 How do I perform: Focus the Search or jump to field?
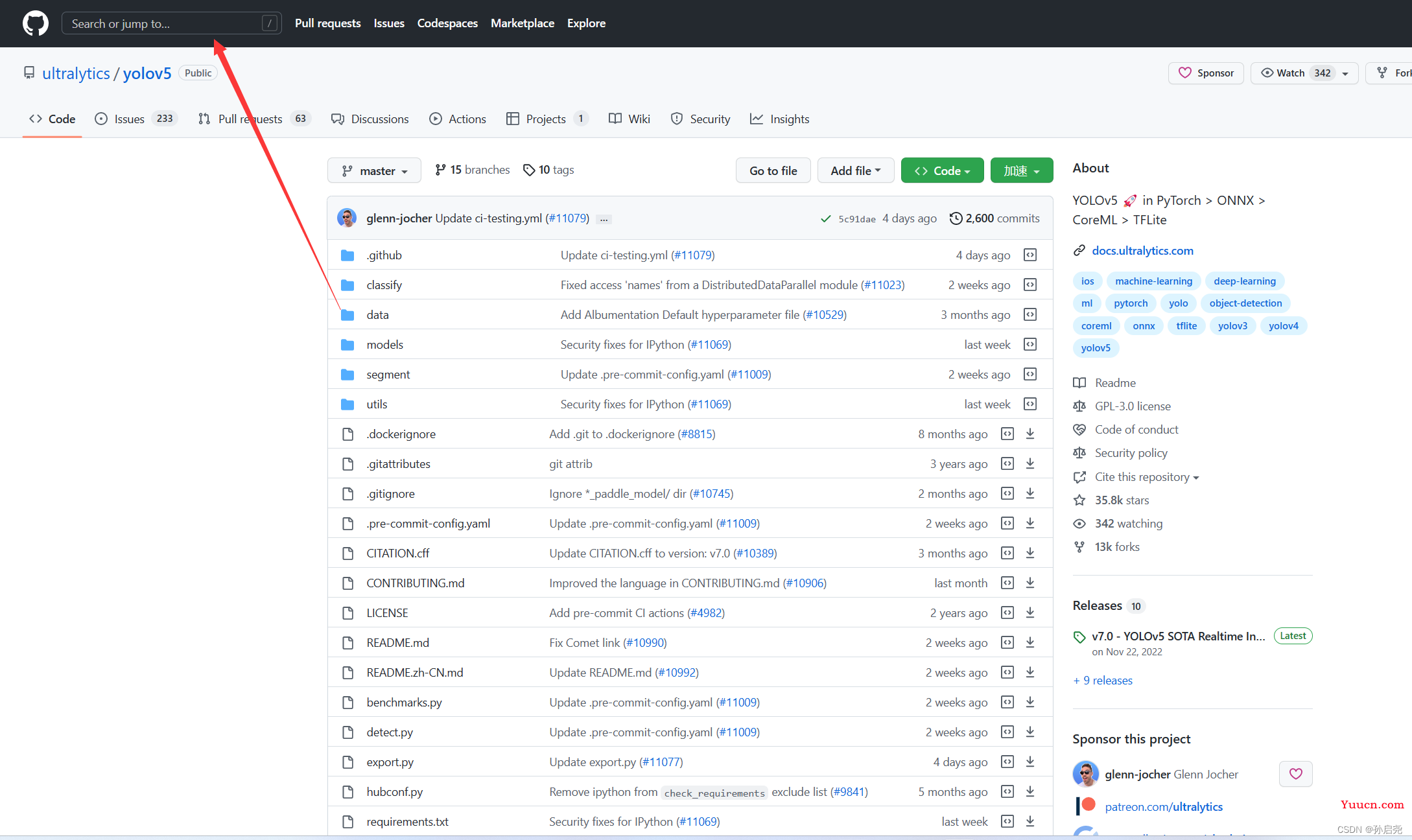click(172, 23)
